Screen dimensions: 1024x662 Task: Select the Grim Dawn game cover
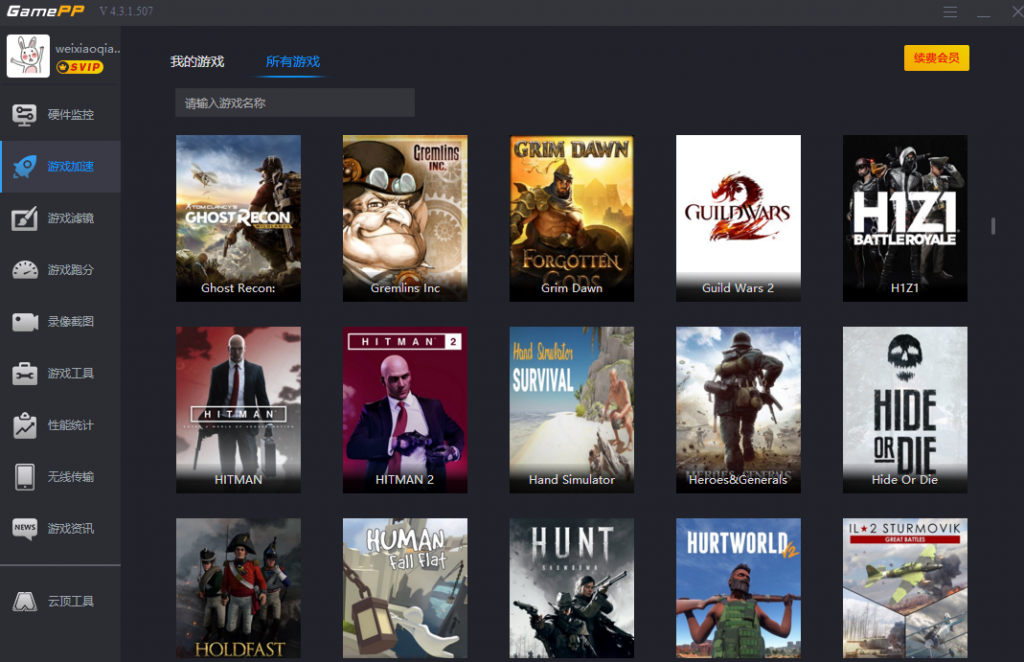click(x=571, y=218)
